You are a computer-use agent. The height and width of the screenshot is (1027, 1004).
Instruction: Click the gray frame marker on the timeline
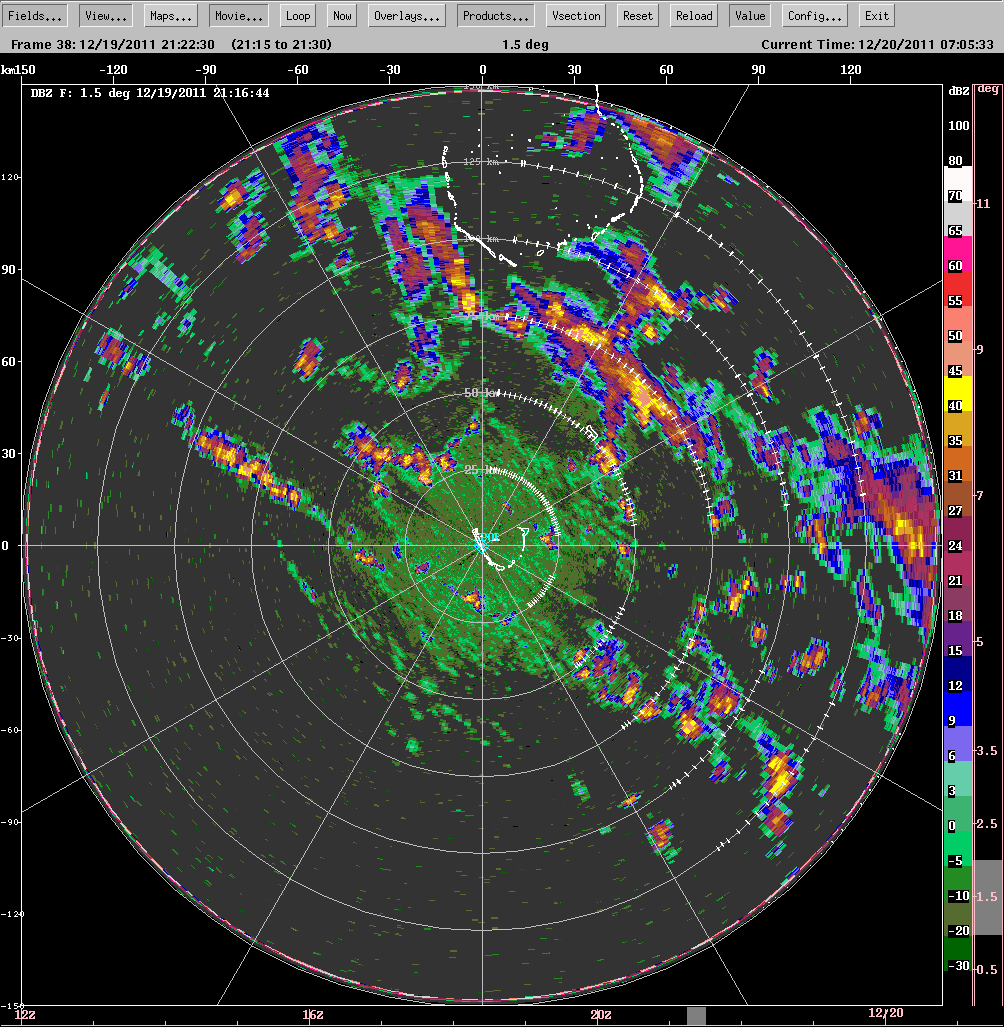coord(696,1015)
